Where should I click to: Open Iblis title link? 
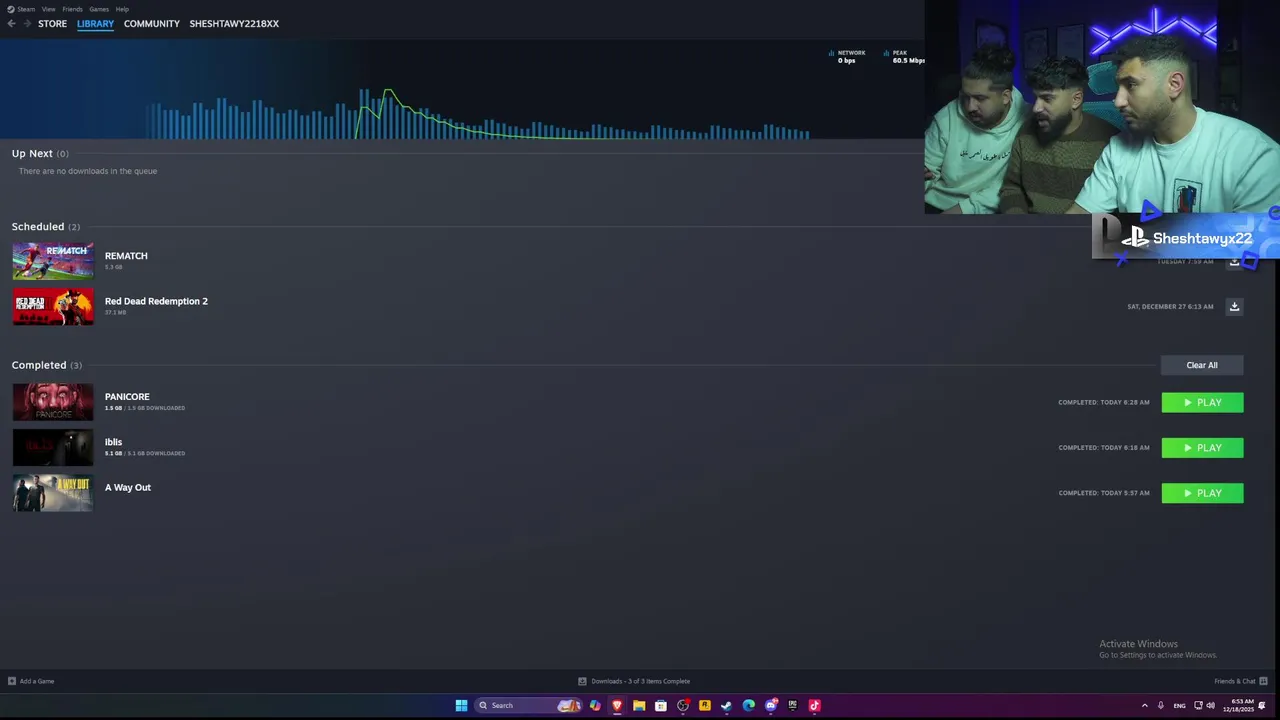click(x=113, y=442)
